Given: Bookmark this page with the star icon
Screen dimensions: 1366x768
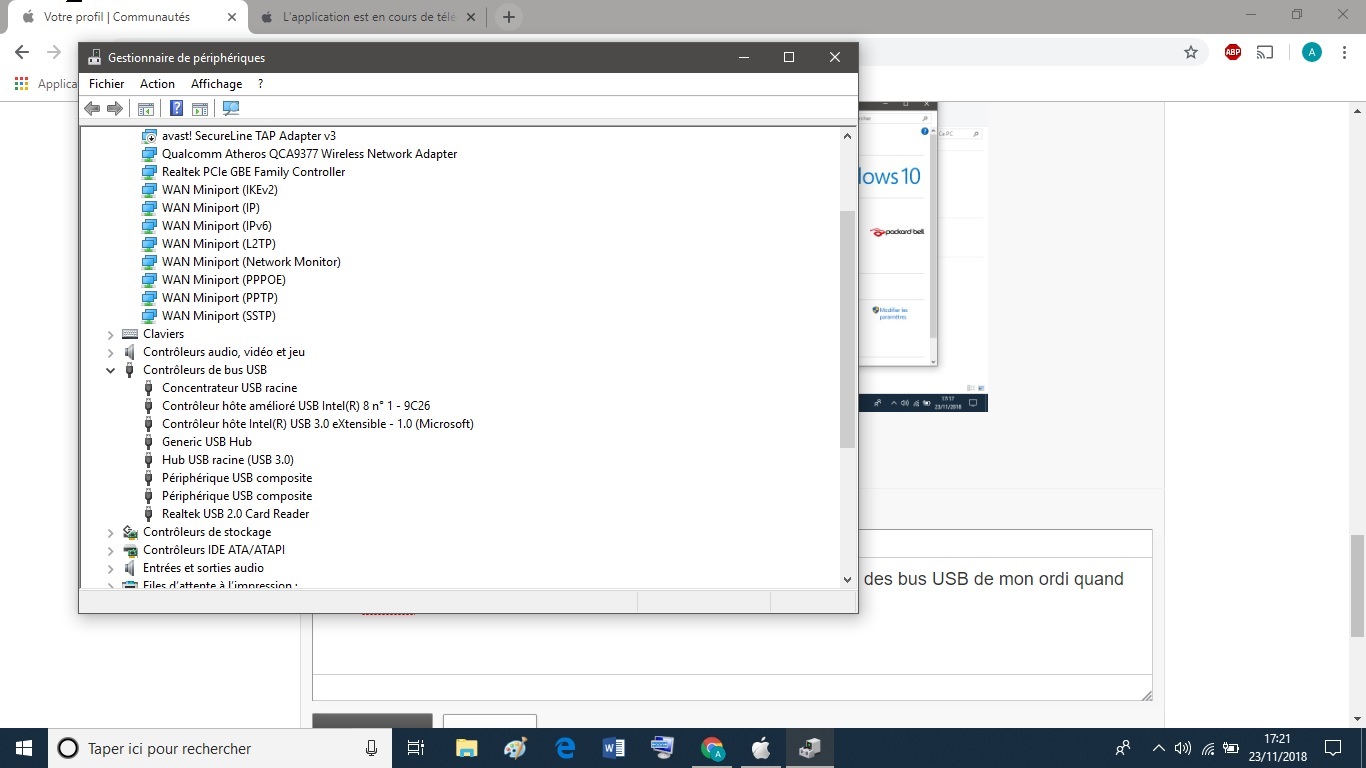Looking at the screenshot, I should tap(1191, 52).
